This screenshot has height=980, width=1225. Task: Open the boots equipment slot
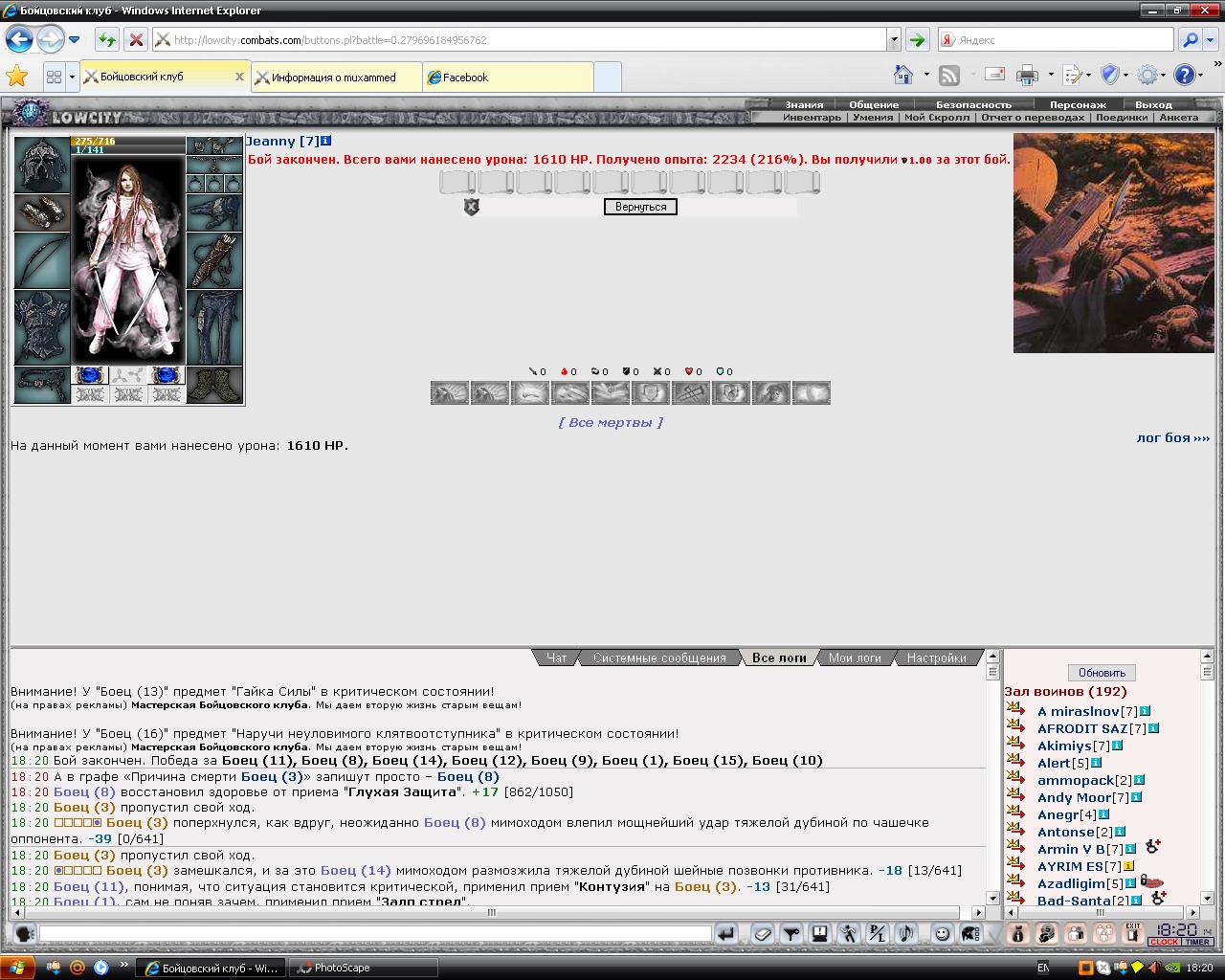pos(214,385)
